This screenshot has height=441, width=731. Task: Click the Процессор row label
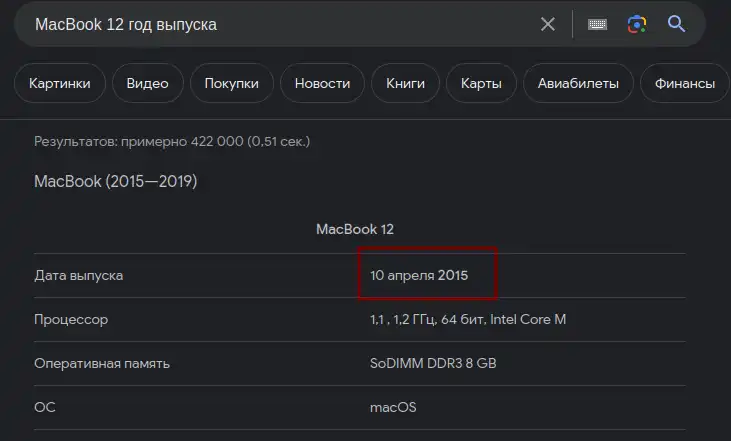click(71, 320)
